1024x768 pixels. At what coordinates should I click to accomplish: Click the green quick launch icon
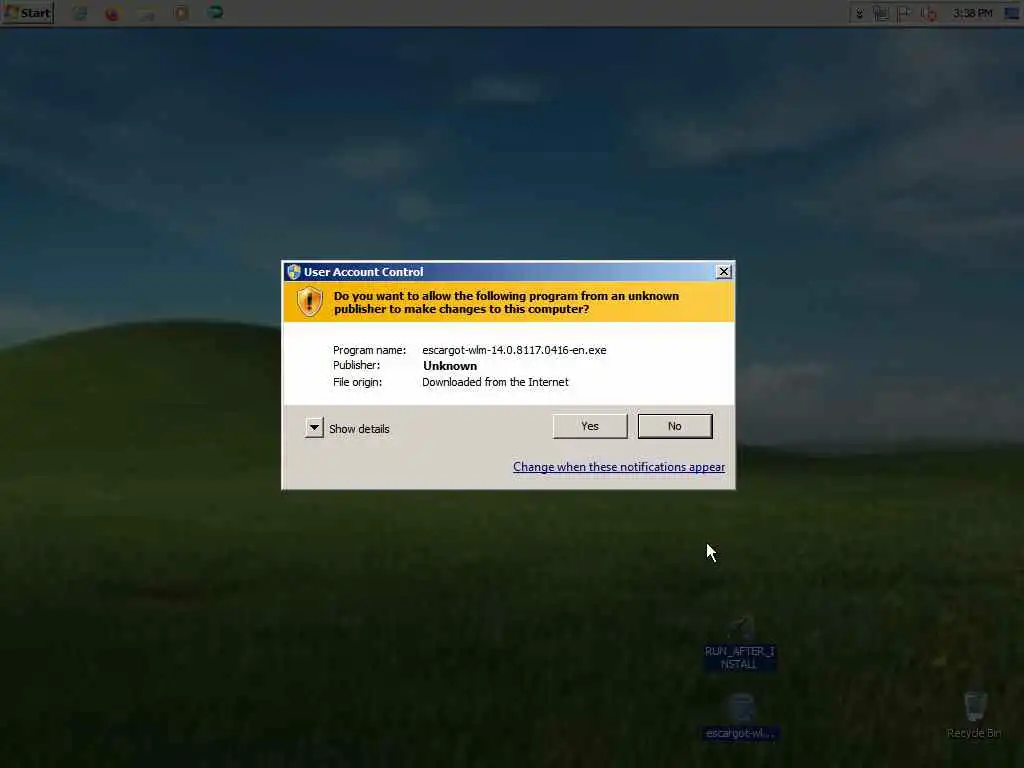pos(215,12)
